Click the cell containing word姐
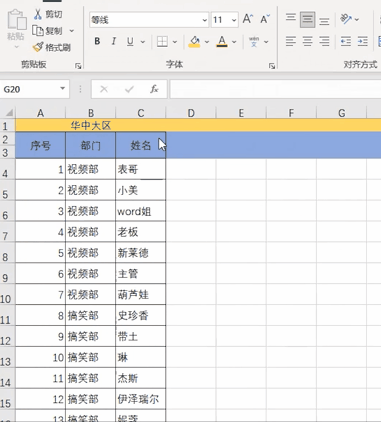Viewport: 381px width, 422px height. (x=141, y=211)
